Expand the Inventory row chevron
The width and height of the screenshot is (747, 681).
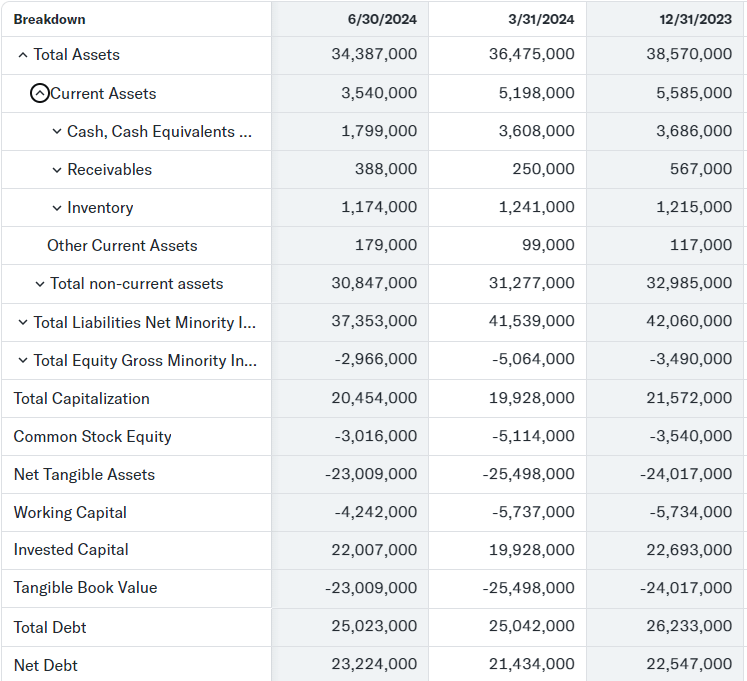coord(57,208)
